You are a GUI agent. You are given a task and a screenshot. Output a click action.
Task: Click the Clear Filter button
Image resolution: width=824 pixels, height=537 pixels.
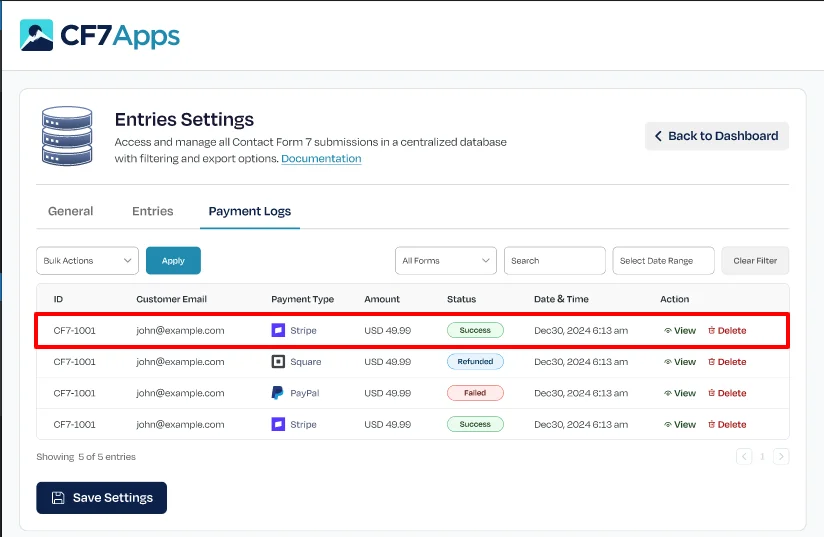pyautogui.click(x=755, y=261)
